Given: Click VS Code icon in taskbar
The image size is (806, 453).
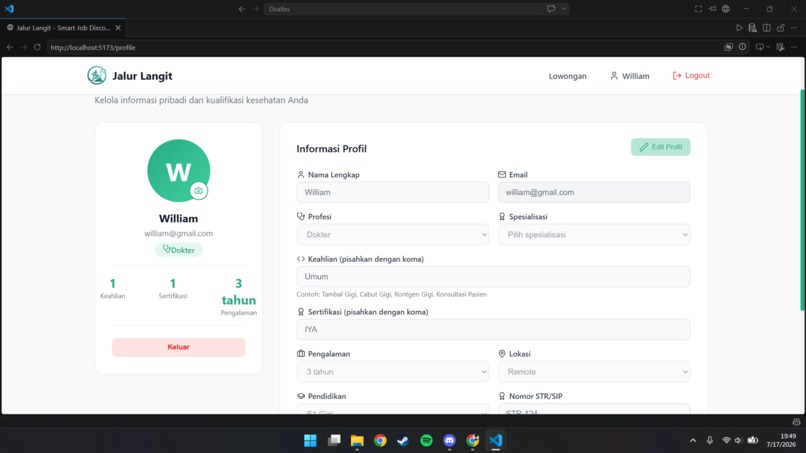Looking at the screenshot, I should [496, 441].
